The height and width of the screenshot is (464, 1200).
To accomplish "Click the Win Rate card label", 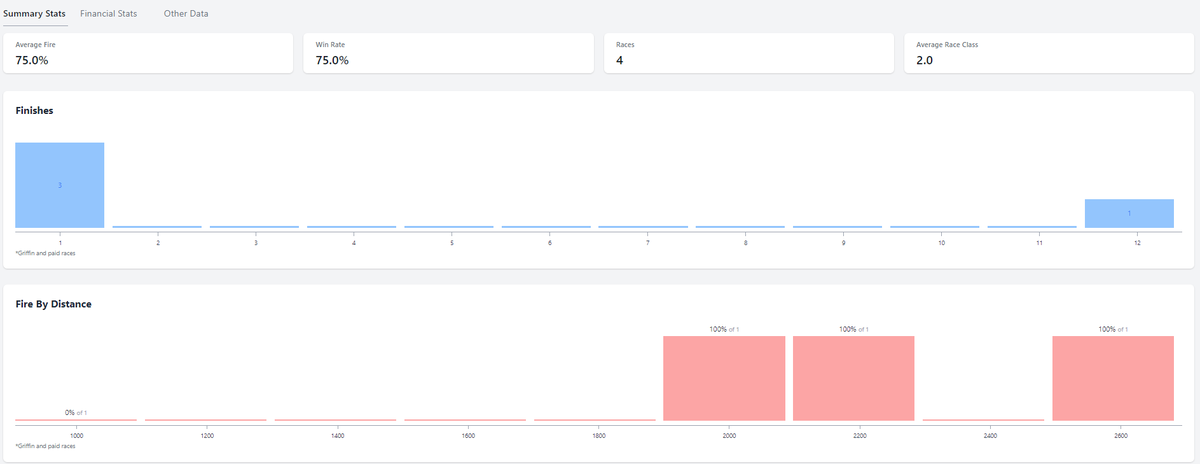I will click(330, 45).
